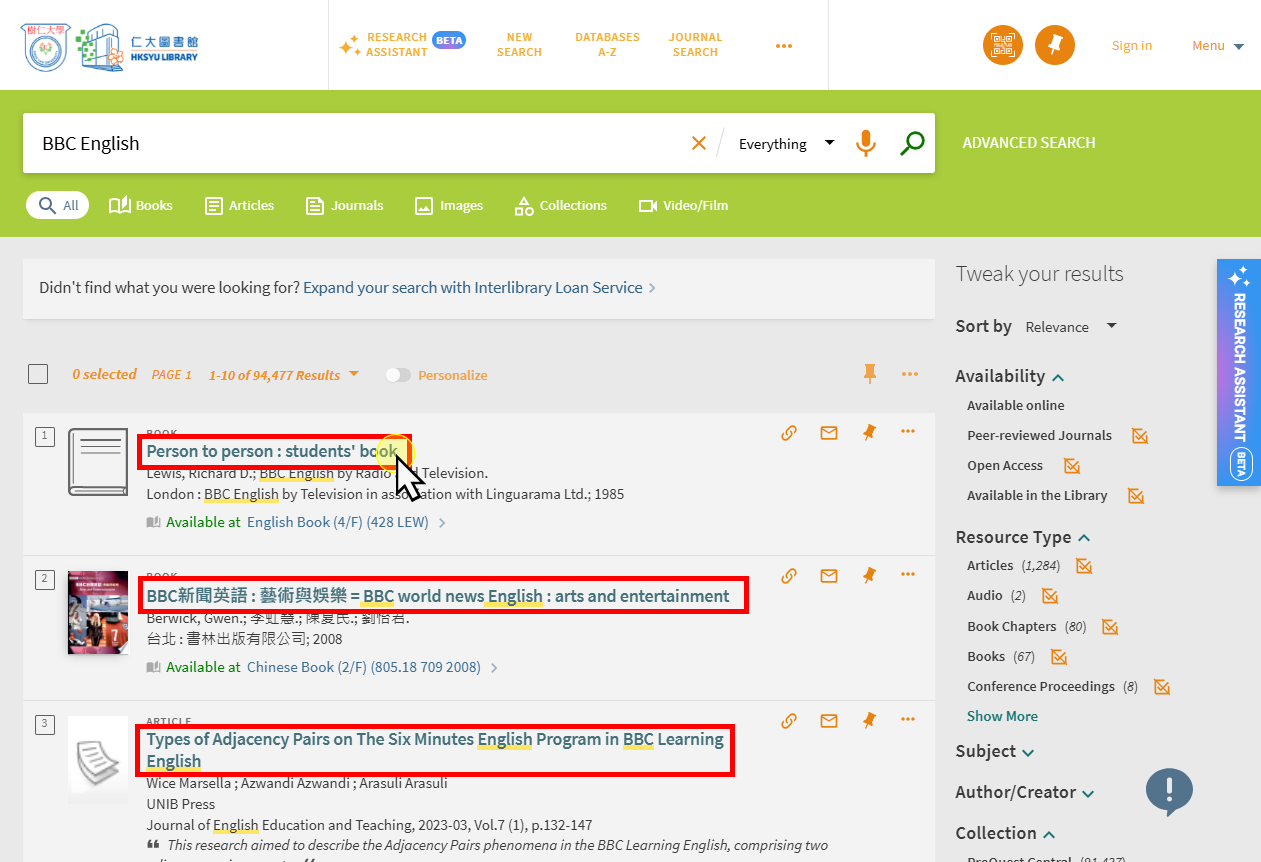This screenshot has height=862, width=1261.
Task: Email the BBC world news English record
Action: [x=829, y=576]
